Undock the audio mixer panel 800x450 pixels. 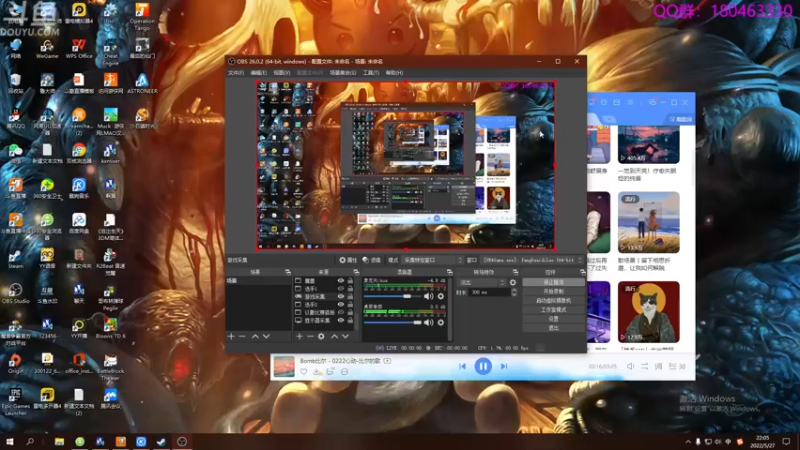449,272
